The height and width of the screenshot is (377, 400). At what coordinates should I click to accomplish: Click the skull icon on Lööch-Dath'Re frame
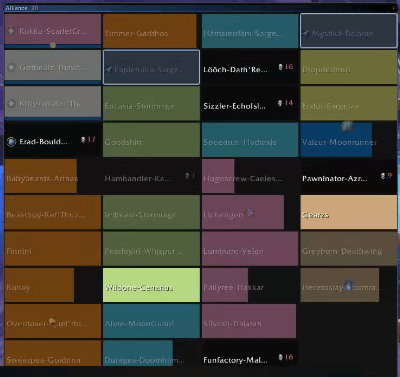(x=281, y=67)
